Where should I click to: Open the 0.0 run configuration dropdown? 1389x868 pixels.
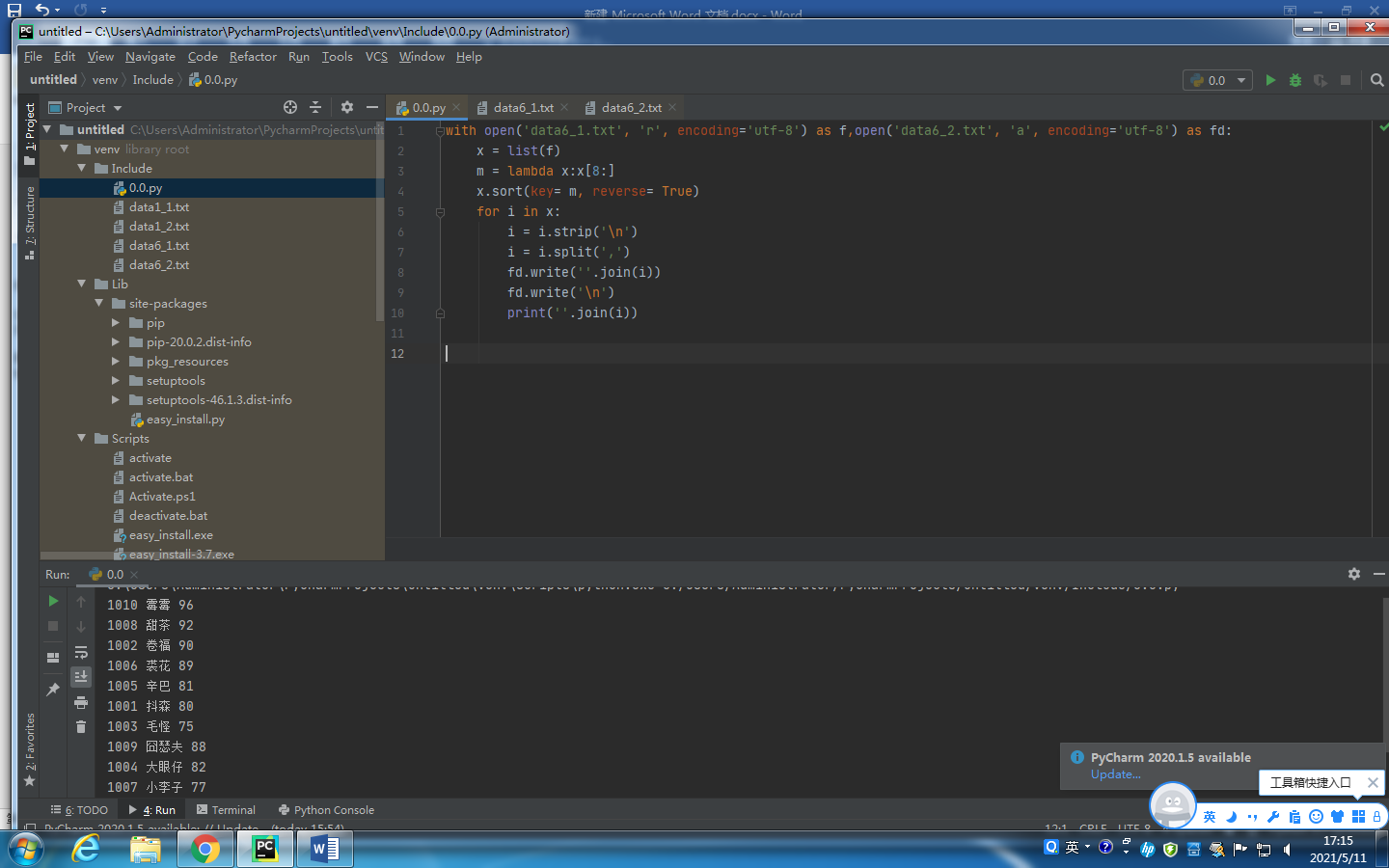[x=1219, y=80]
